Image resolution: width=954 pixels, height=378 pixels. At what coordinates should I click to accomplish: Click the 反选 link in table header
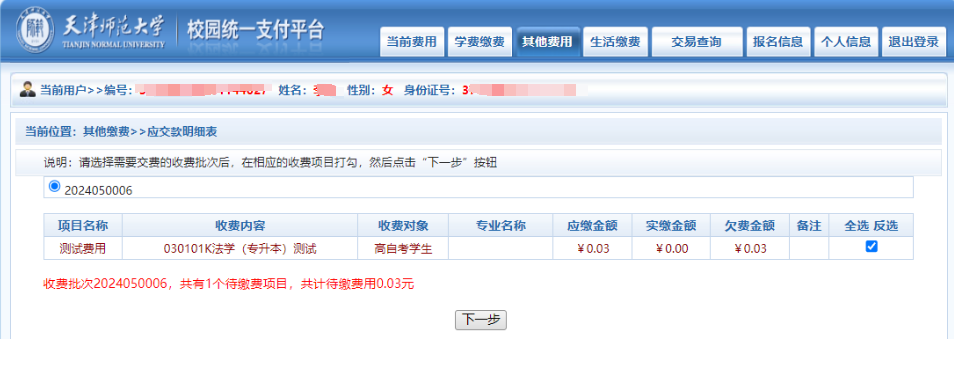click(x=886, y=226)
